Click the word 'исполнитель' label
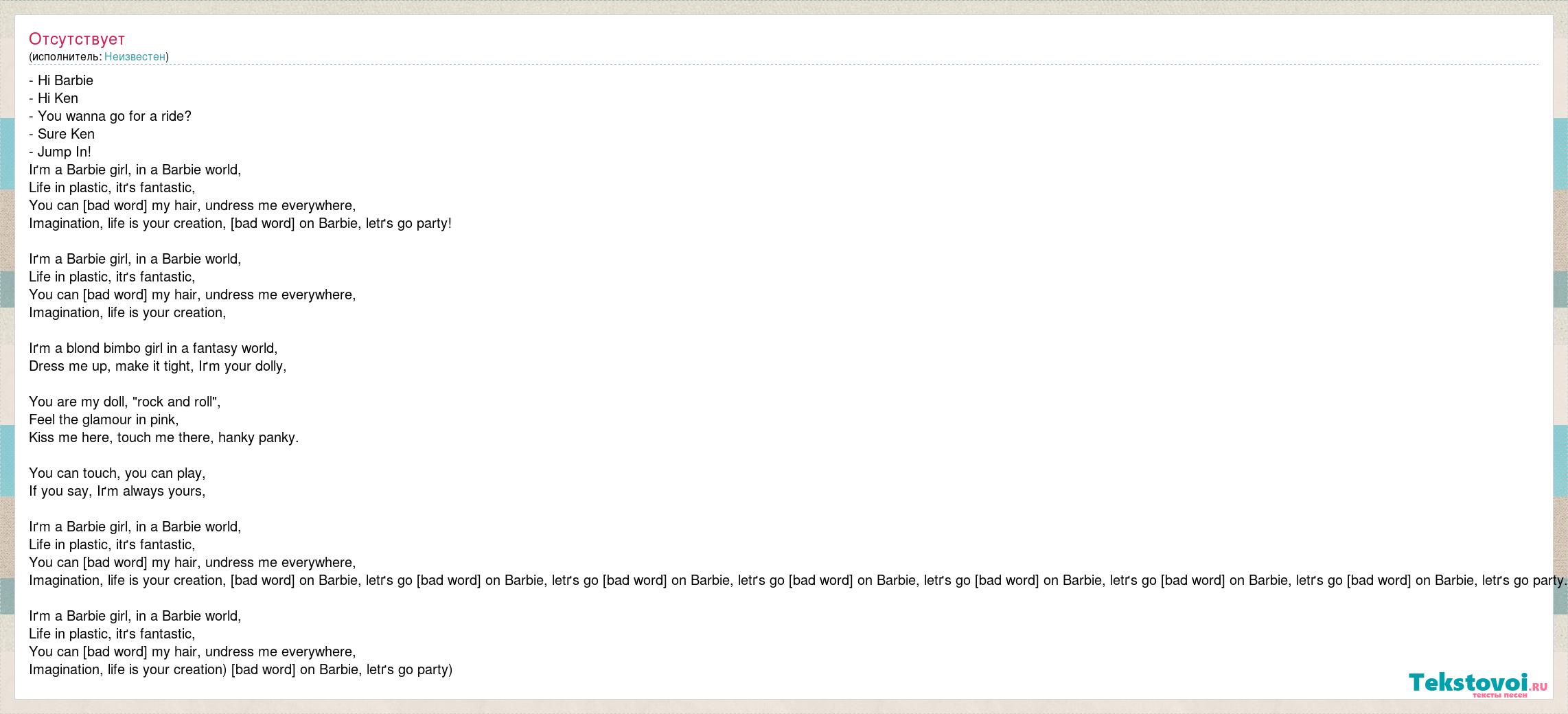Screen dimensions: 1568x714 67,57
